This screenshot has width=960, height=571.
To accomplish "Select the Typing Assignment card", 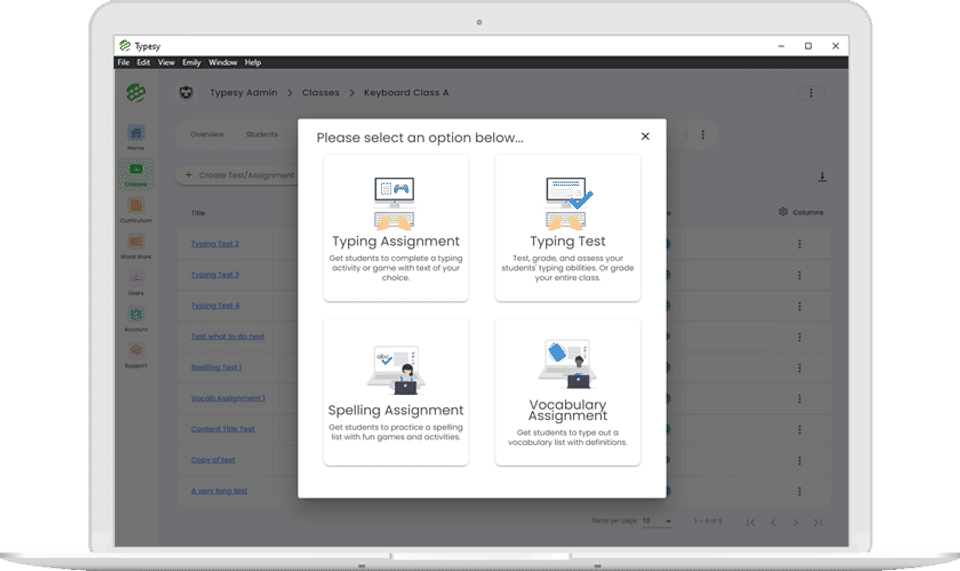I will click(396, 228).
